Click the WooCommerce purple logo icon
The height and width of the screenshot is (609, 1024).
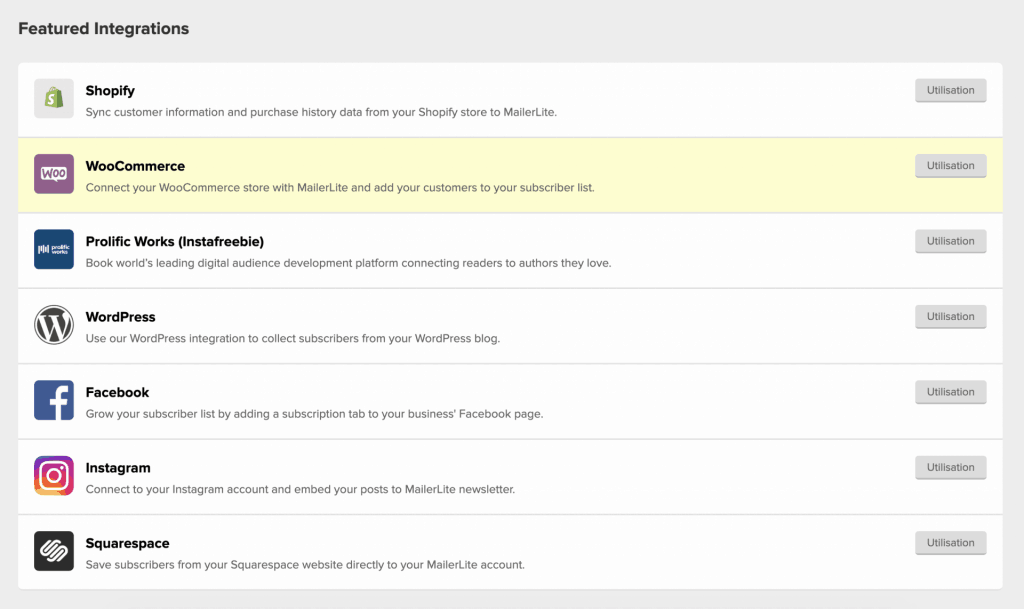(54, 174)
